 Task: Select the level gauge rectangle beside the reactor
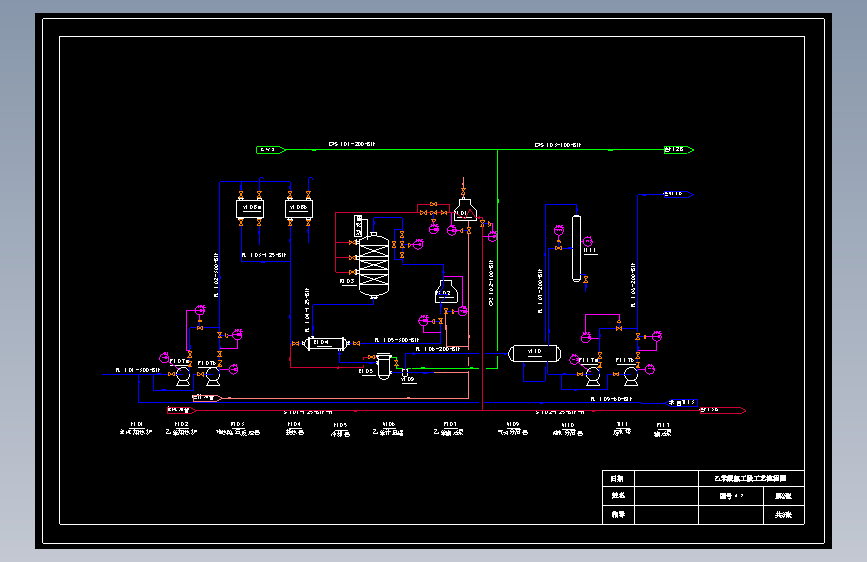coord(358,226)
